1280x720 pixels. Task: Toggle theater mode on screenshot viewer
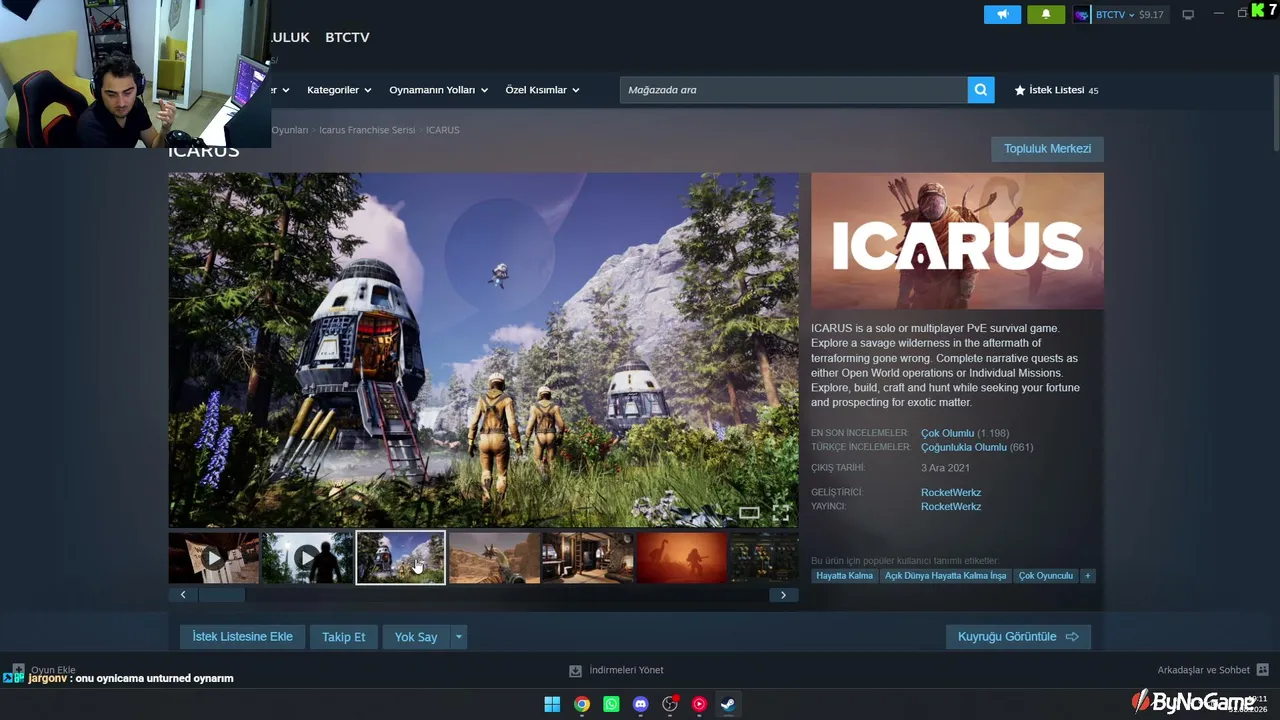749,513
